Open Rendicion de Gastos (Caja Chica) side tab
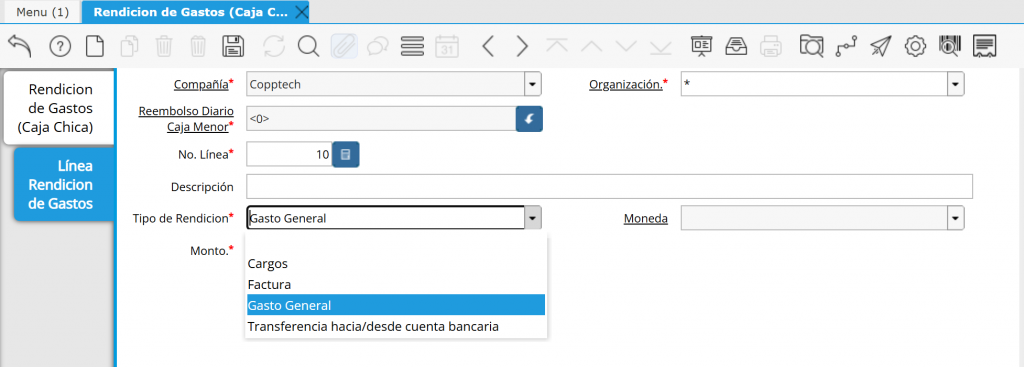The width and height of the screenshot is (1024, 367). [58, 108]
